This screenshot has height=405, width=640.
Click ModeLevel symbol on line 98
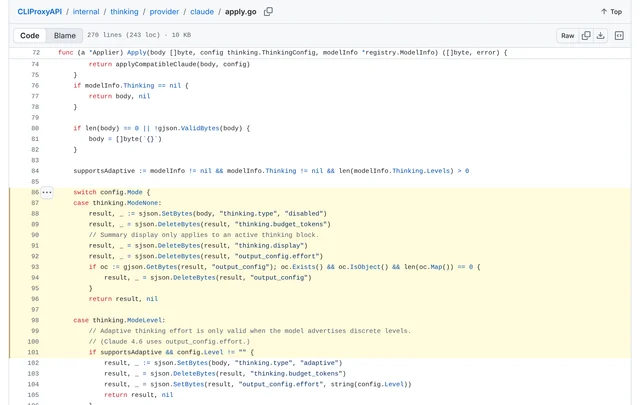pos(144,320)
